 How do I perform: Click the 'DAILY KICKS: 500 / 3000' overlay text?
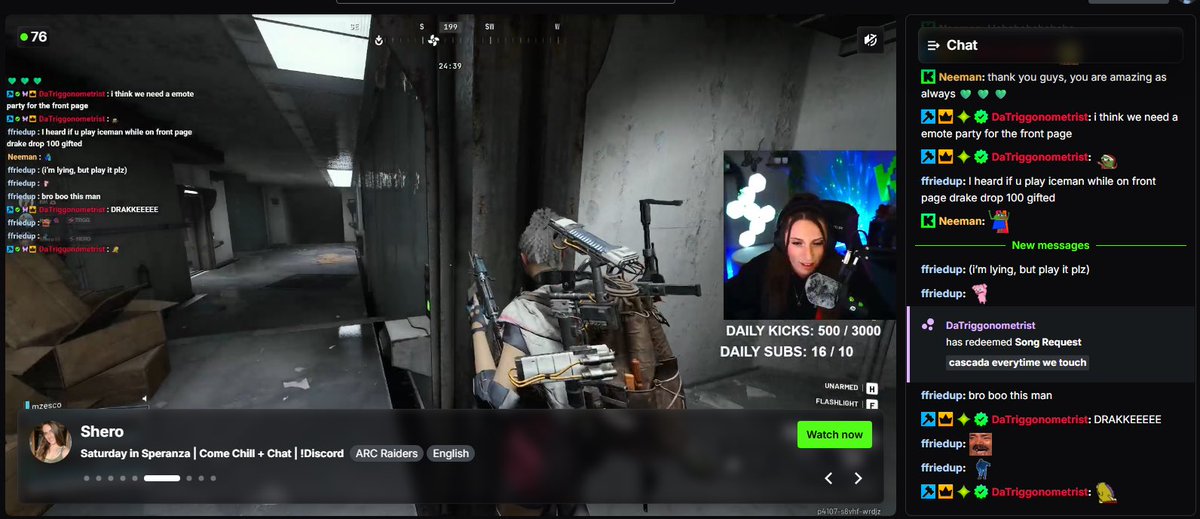[803, 331]
